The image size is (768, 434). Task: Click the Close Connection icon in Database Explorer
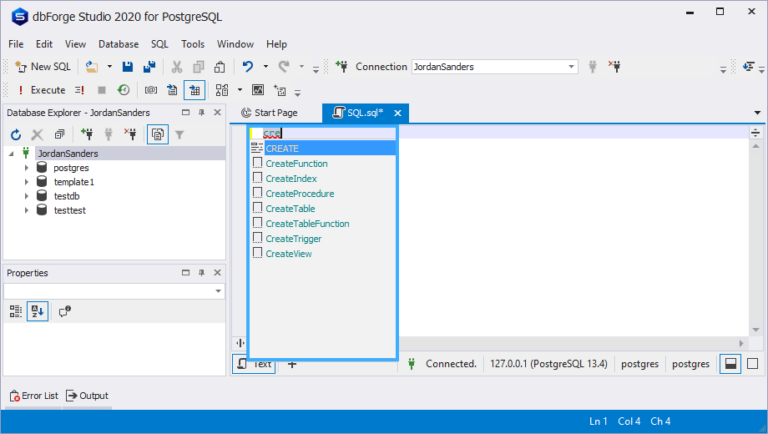click(x=130, y=134)
